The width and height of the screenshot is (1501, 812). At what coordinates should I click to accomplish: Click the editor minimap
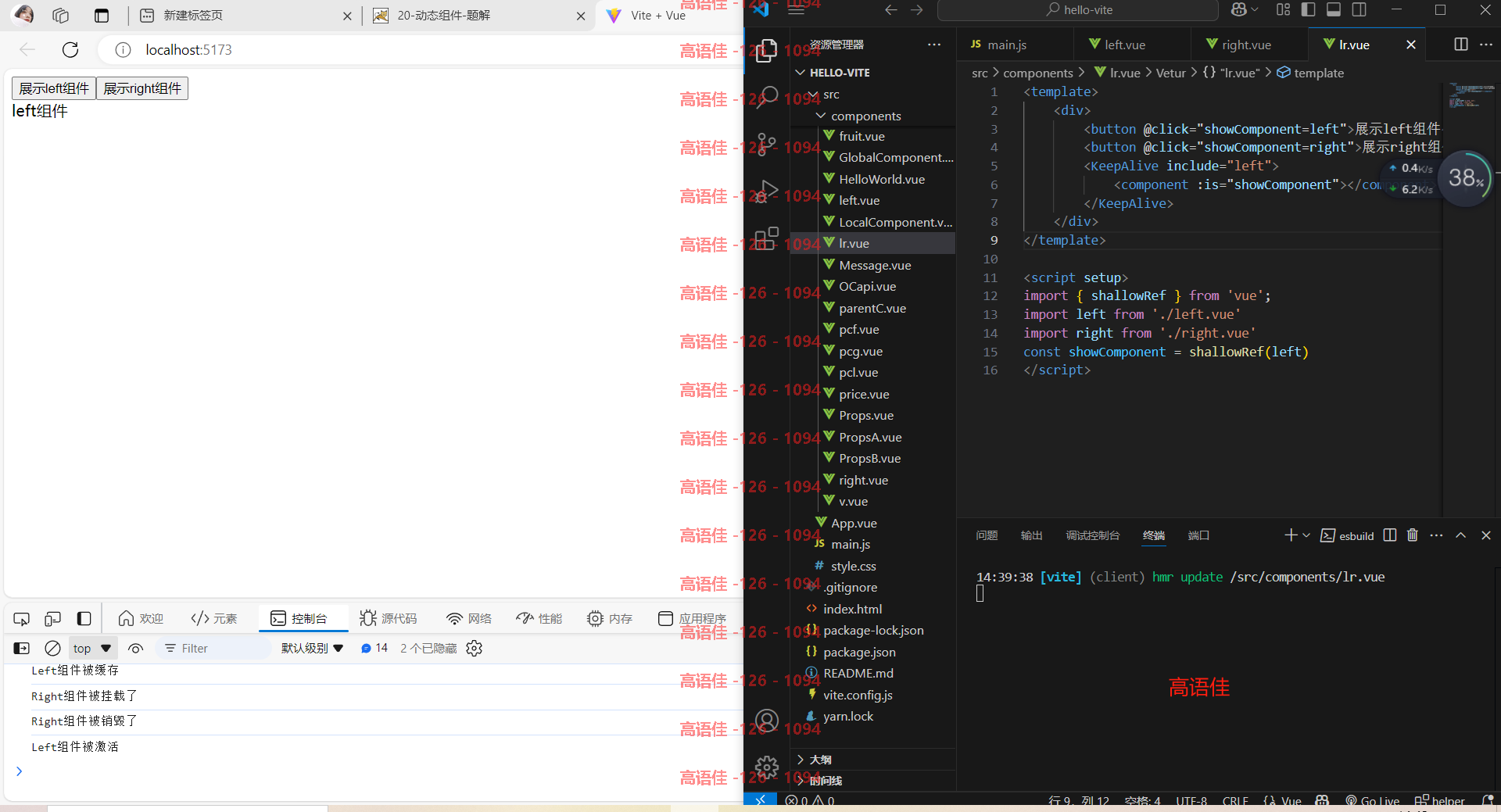[1470, 95]
